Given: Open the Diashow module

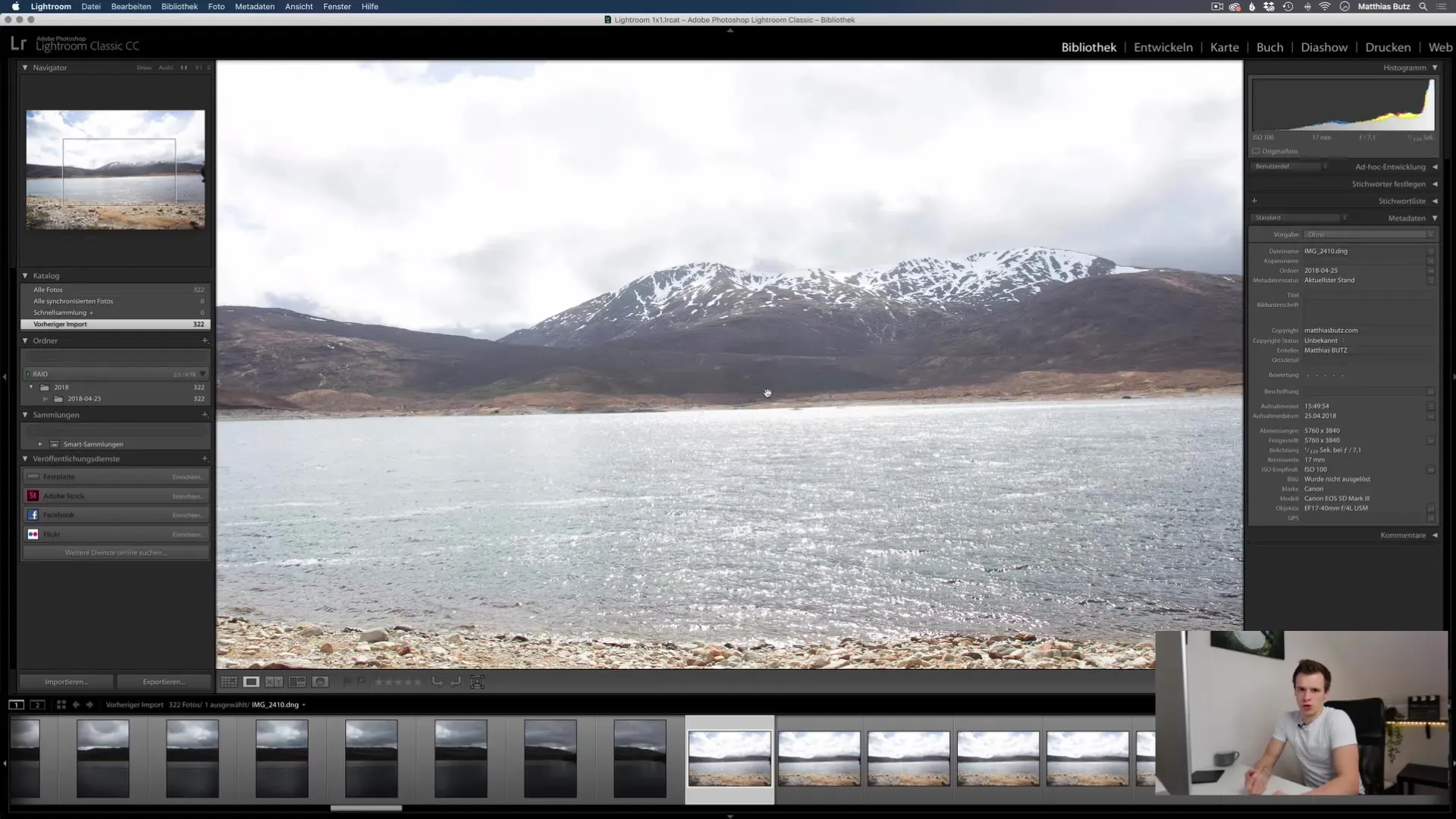Looking at the screenshot, I should (x=1324, y=47).
